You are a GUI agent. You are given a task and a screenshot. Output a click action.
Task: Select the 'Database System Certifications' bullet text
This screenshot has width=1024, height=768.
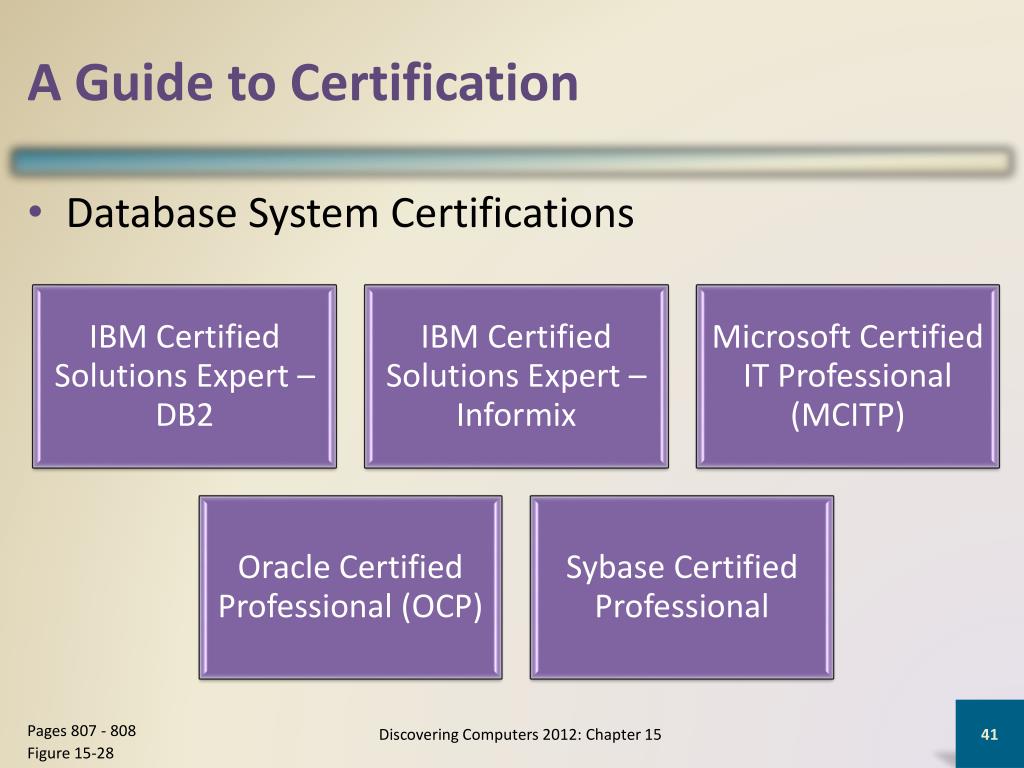[x=350, y=214]
